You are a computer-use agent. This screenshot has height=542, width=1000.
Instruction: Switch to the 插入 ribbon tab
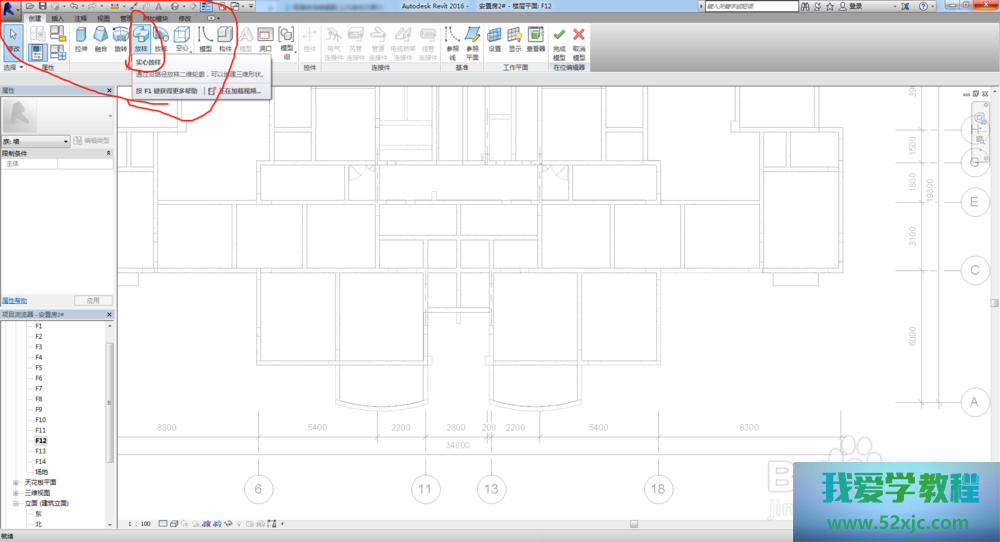click(x=57, y=18)
